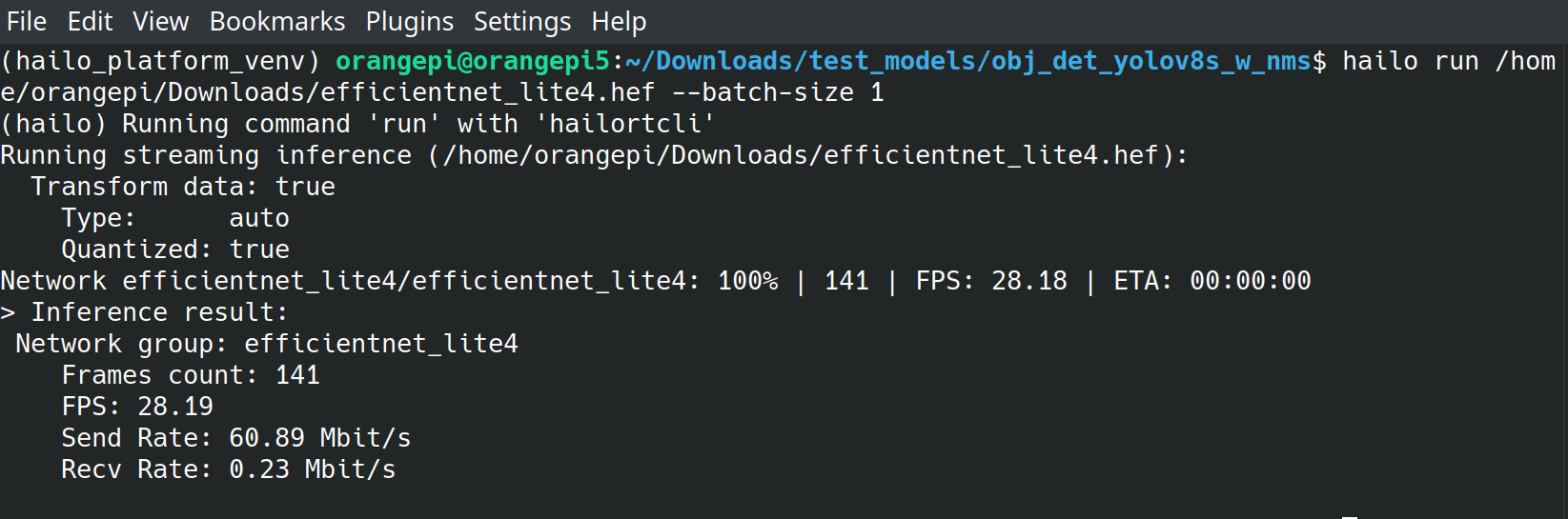Open the File menu
Image resolution: width=1568 pixels, height=519 pixels.
26,21
